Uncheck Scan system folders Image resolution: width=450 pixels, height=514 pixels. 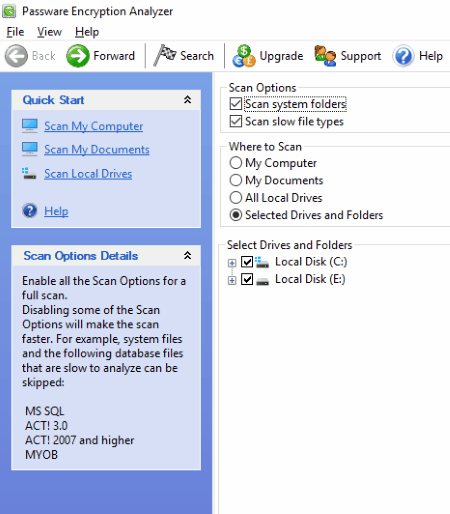pyautogui.click(x=236, y=104)
